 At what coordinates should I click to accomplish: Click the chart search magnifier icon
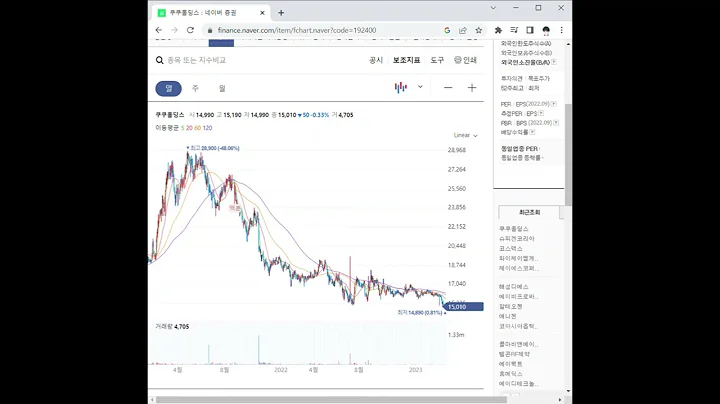(159, 60)
